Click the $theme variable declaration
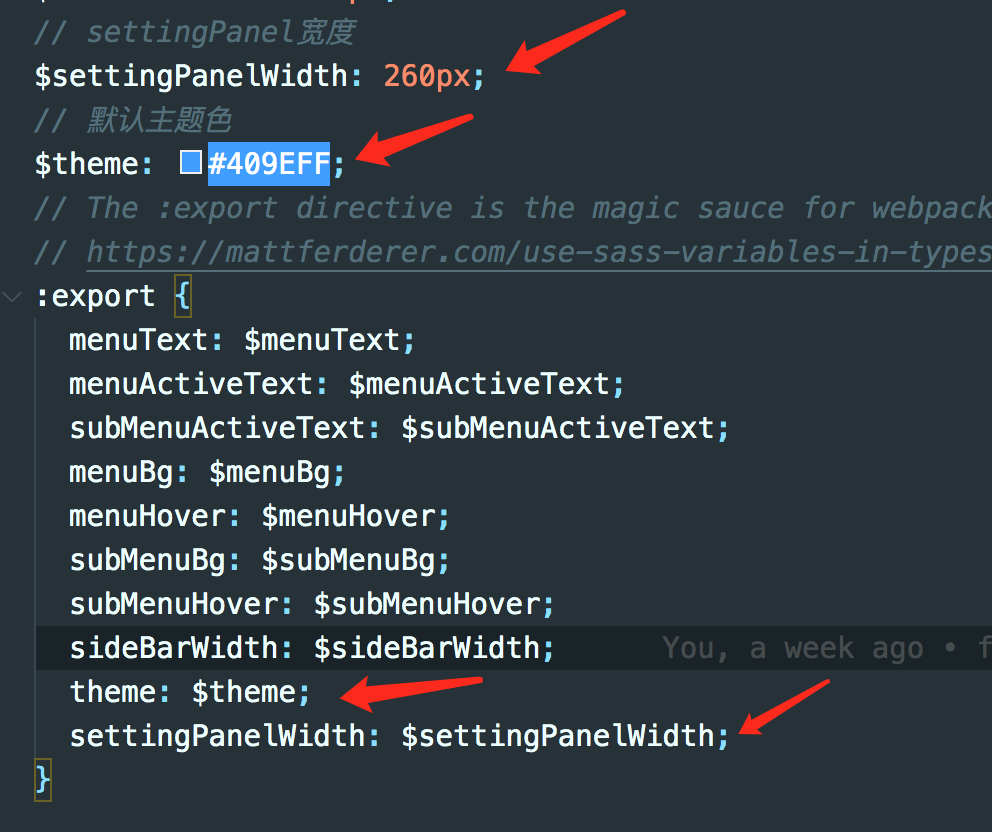The image size is (992, 832). pyautogui.click(x=87, y=164)
